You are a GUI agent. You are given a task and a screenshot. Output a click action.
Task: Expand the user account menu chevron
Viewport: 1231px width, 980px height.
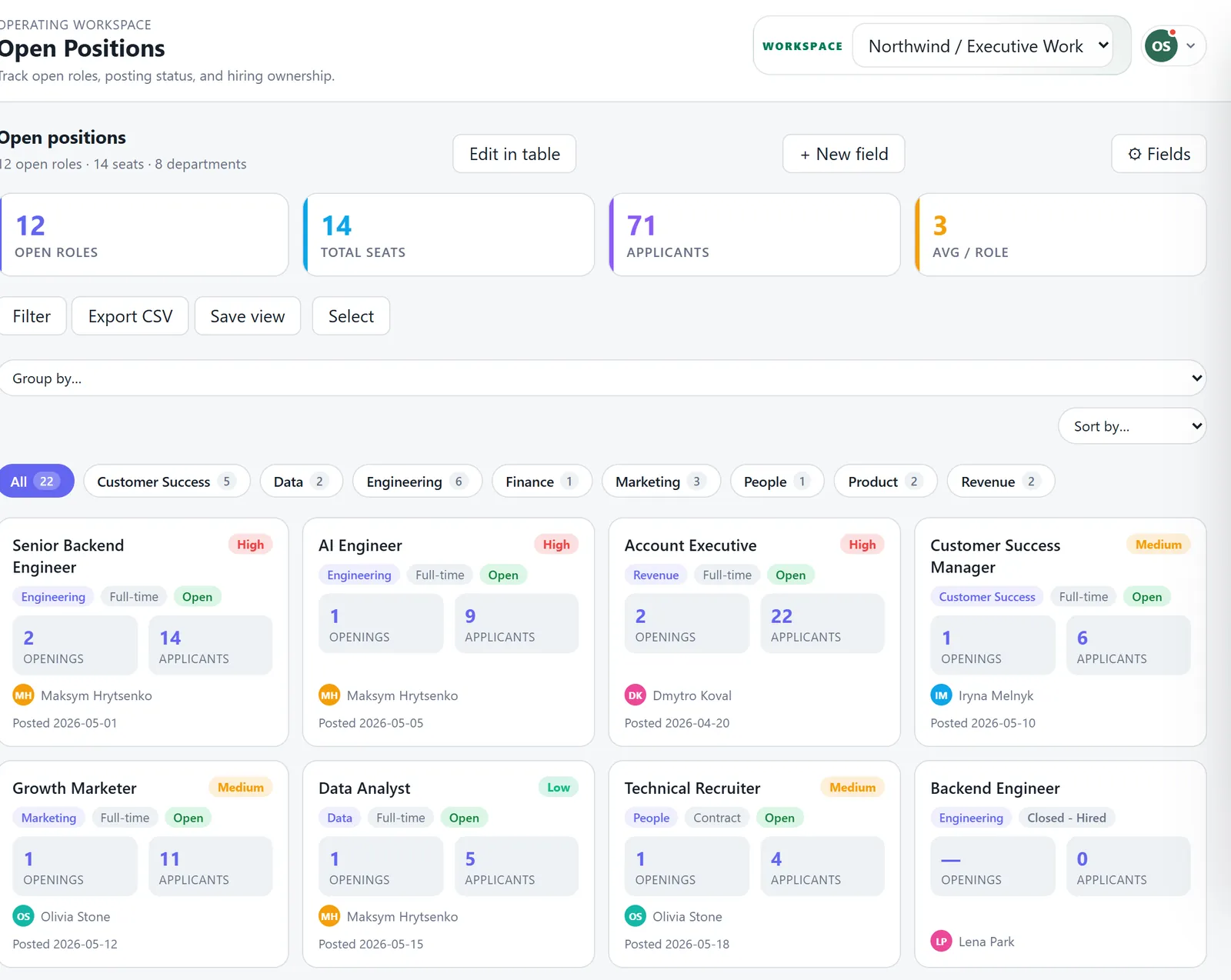click(x=1190, y=46)
